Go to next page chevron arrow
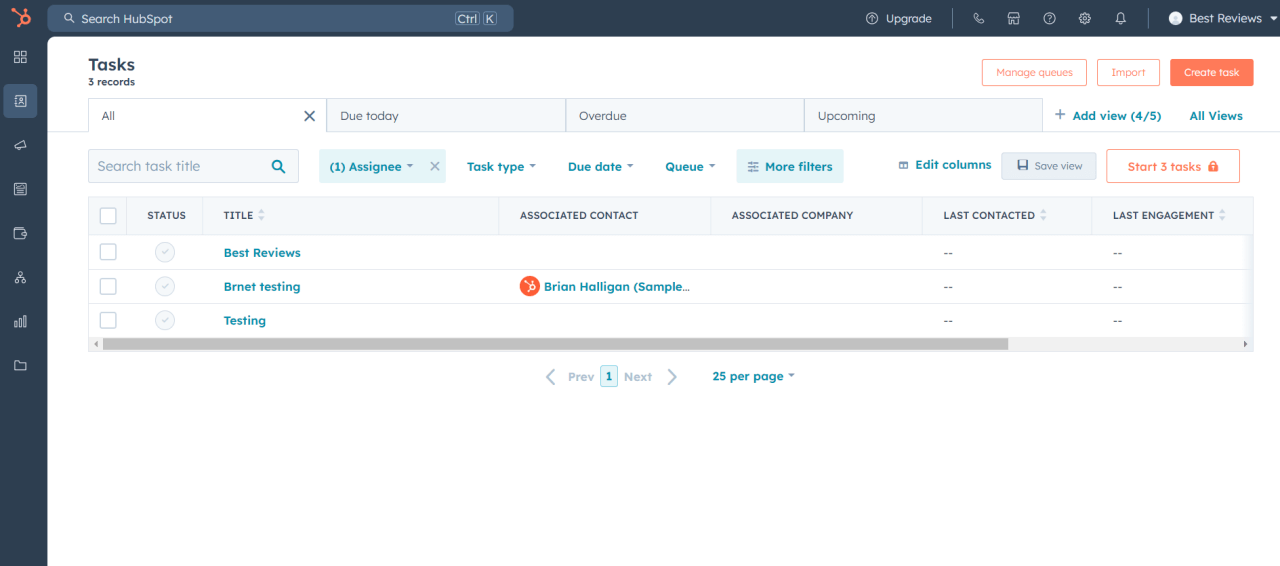This screenshot has width=1280, height=566. tap(672, 377)
